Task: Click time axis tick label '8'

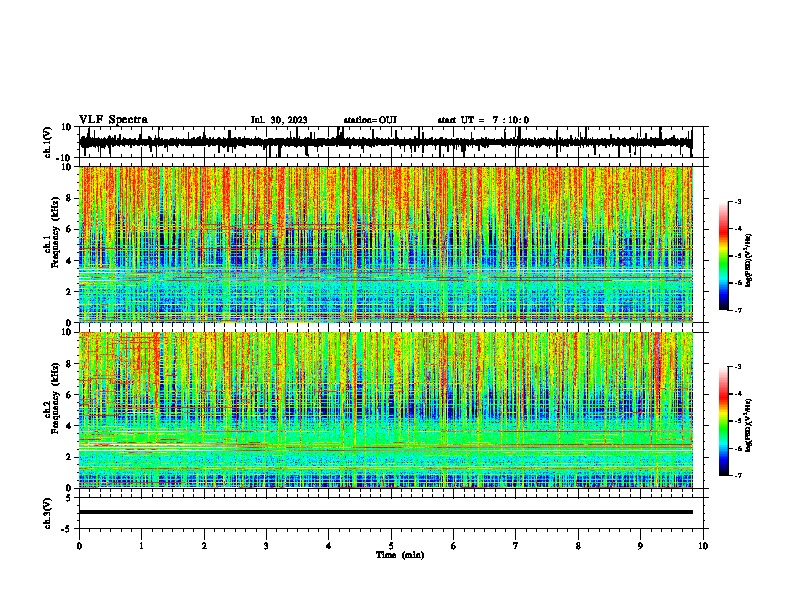Action: point(578,546)
